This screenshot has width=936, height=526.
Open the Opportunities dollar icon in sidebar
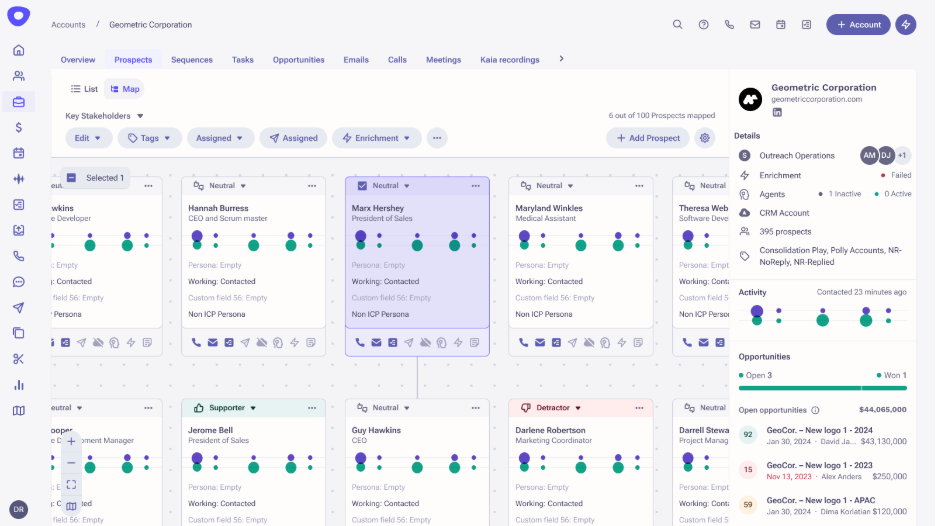(19, 127)
